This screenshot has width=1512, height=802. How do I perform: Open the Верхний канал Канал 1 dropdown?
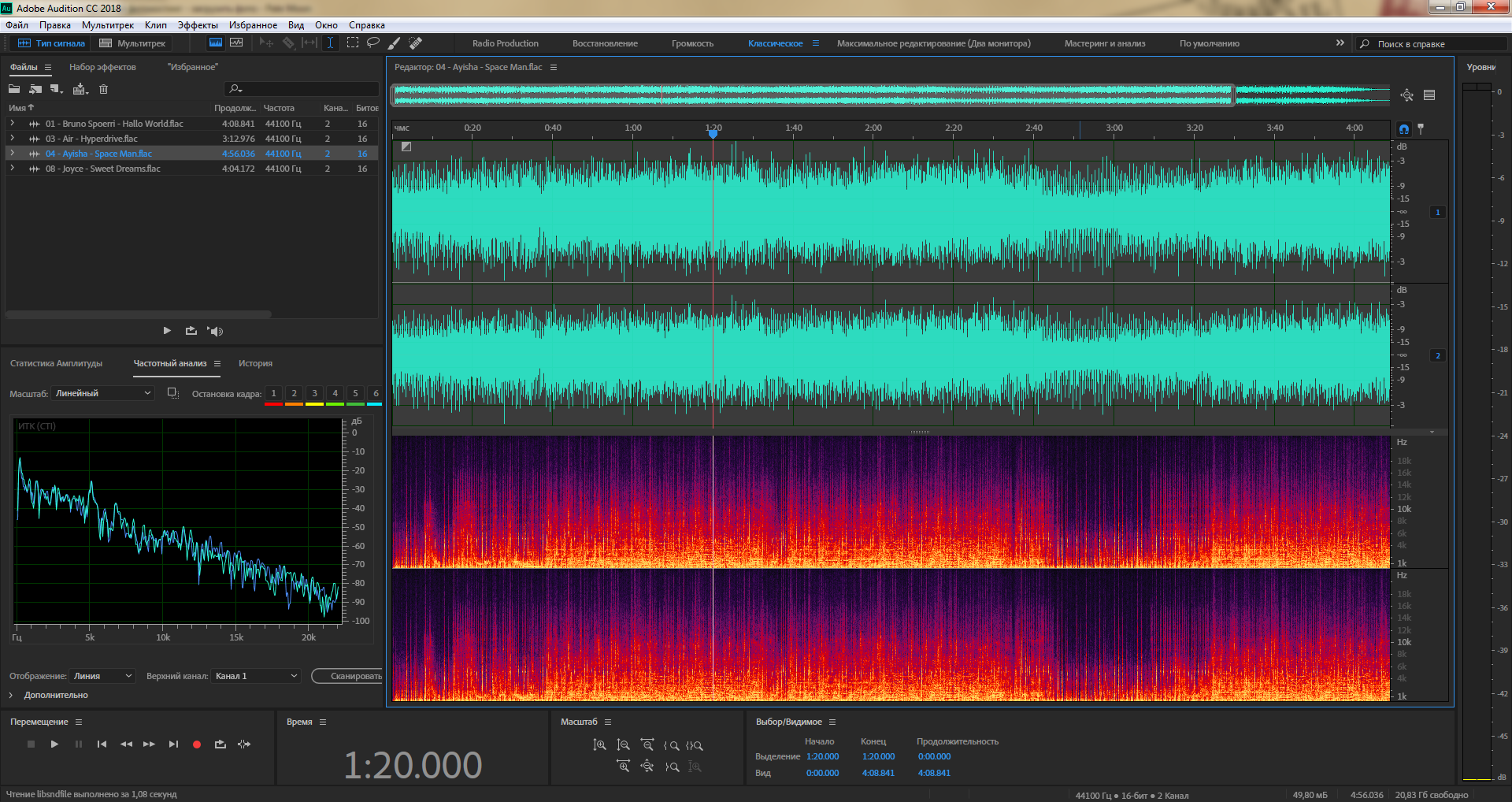pos(256,676)
